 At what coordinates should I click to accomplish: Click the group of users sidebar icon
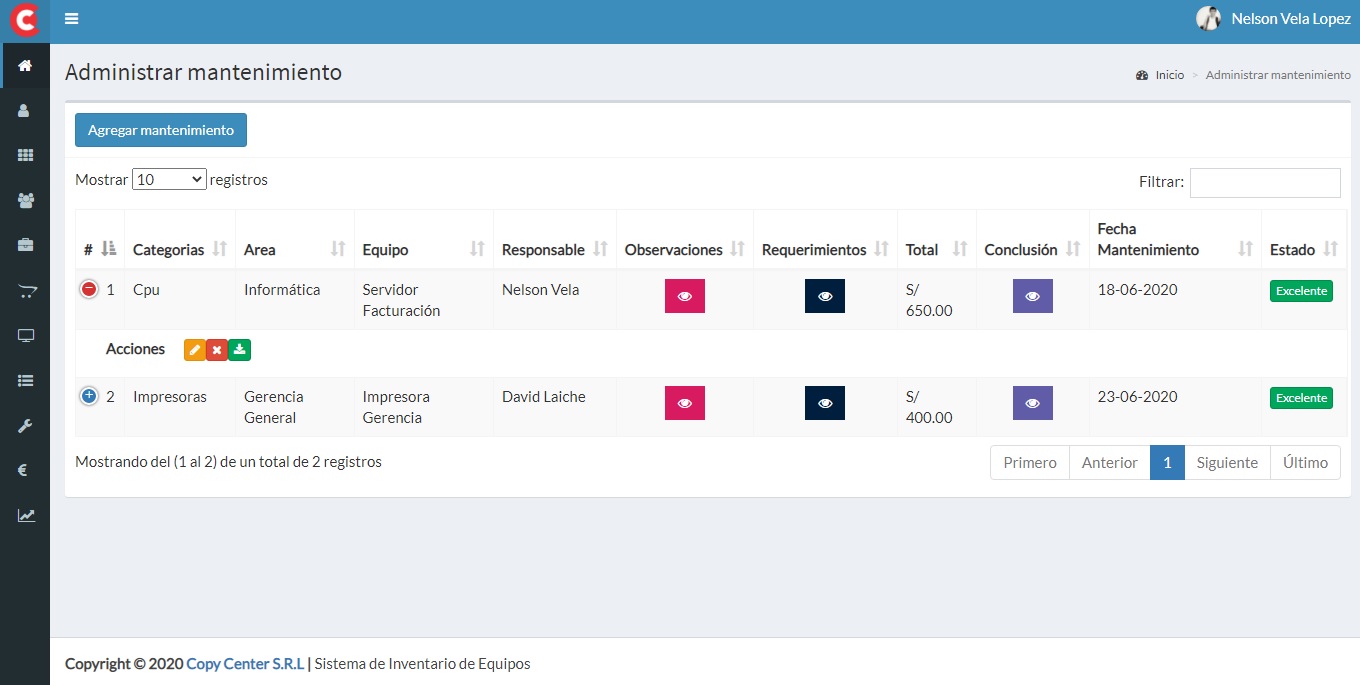[x=25, y=200]
